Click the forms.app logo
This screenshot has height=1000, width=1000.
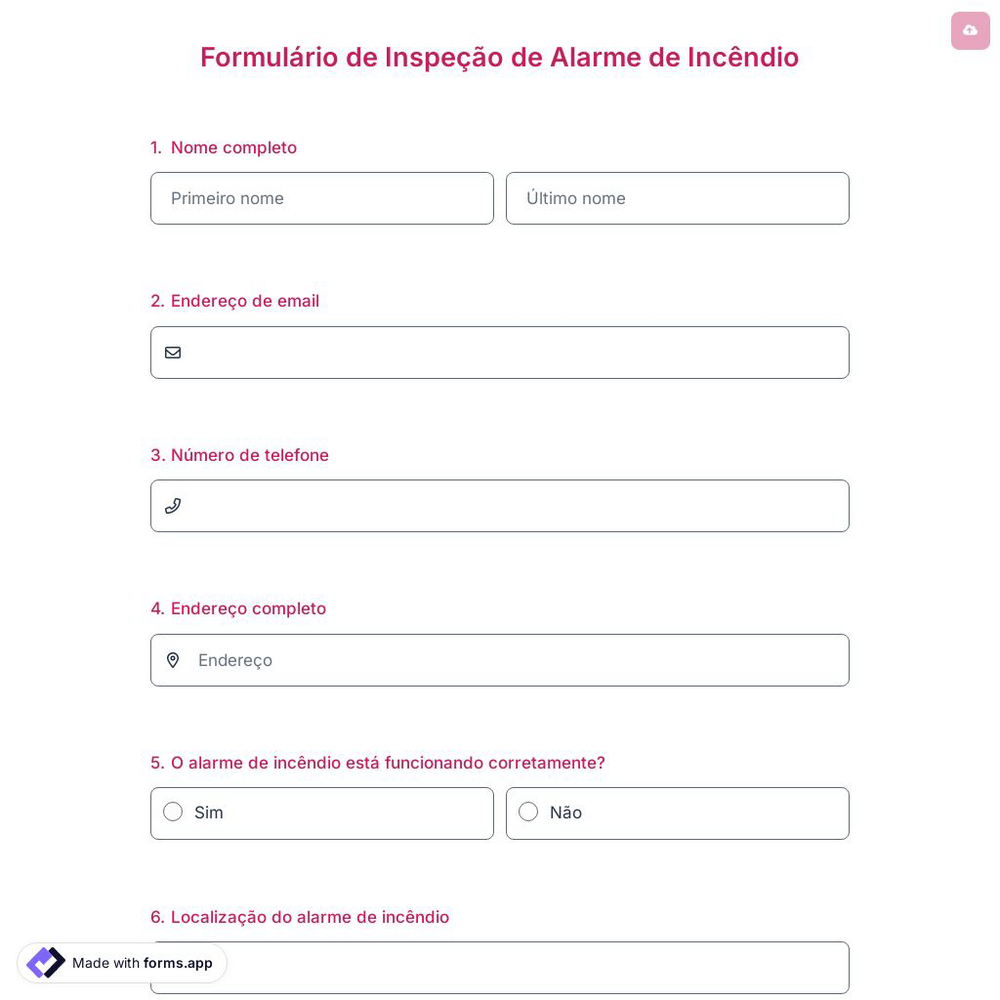pyautogui.click(x=46, y=963)
